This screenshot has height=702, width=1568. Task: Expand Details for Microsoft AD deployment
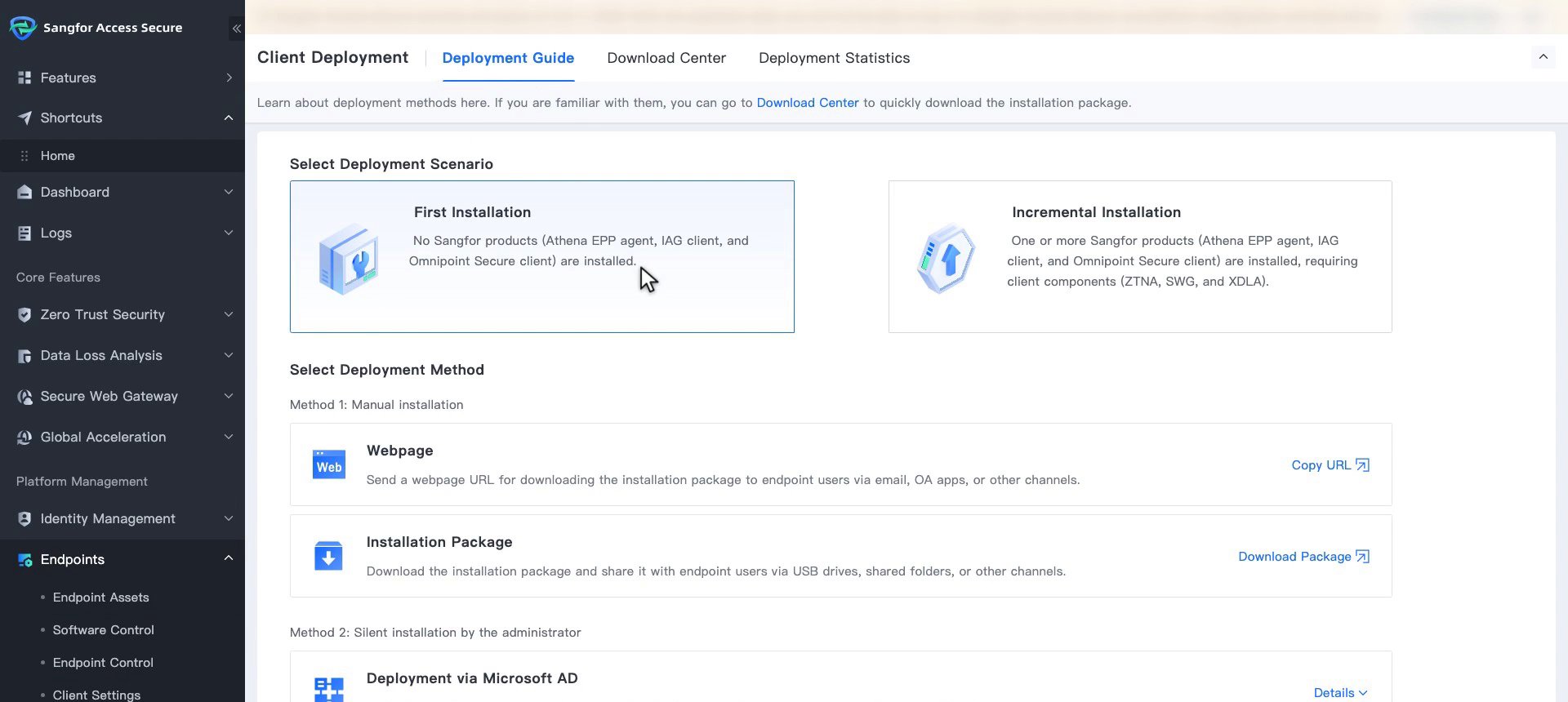click(x=1340, y=692)
